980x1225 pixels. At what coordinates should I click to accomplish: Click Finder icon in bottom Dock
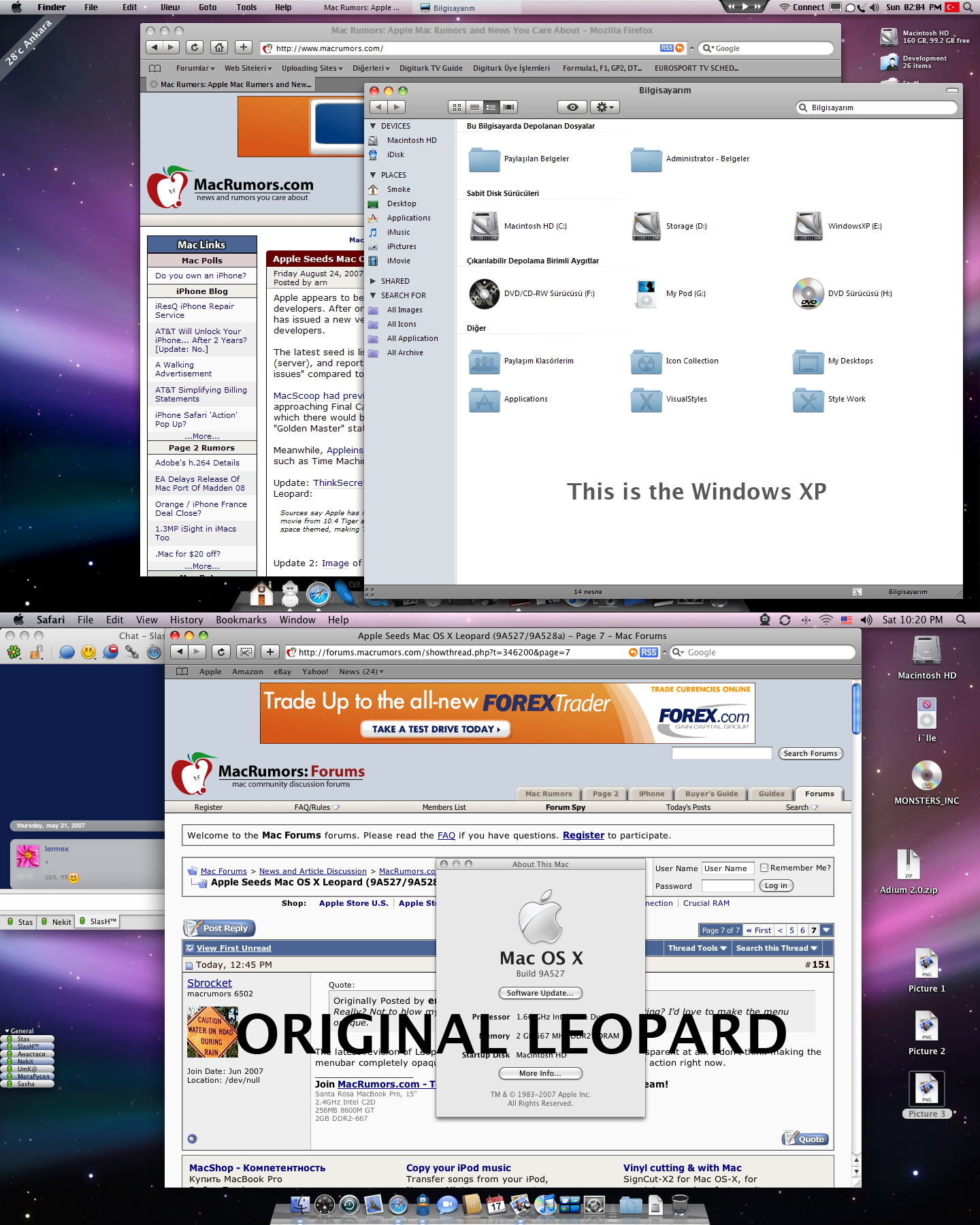(x=300, y=1205)
